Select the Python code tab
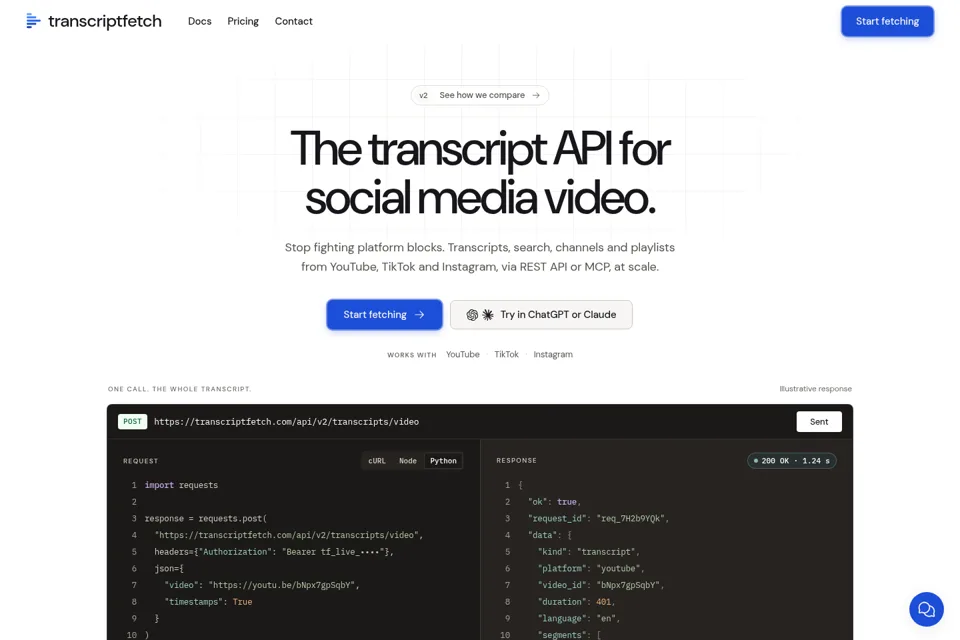 (x=443, y=461)
